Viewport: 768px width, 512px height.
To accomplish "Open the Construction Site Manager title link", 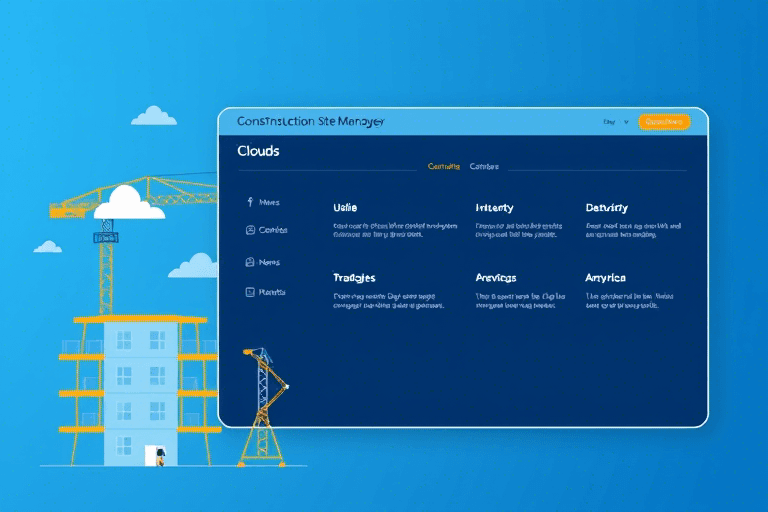I will click(311, 122).
